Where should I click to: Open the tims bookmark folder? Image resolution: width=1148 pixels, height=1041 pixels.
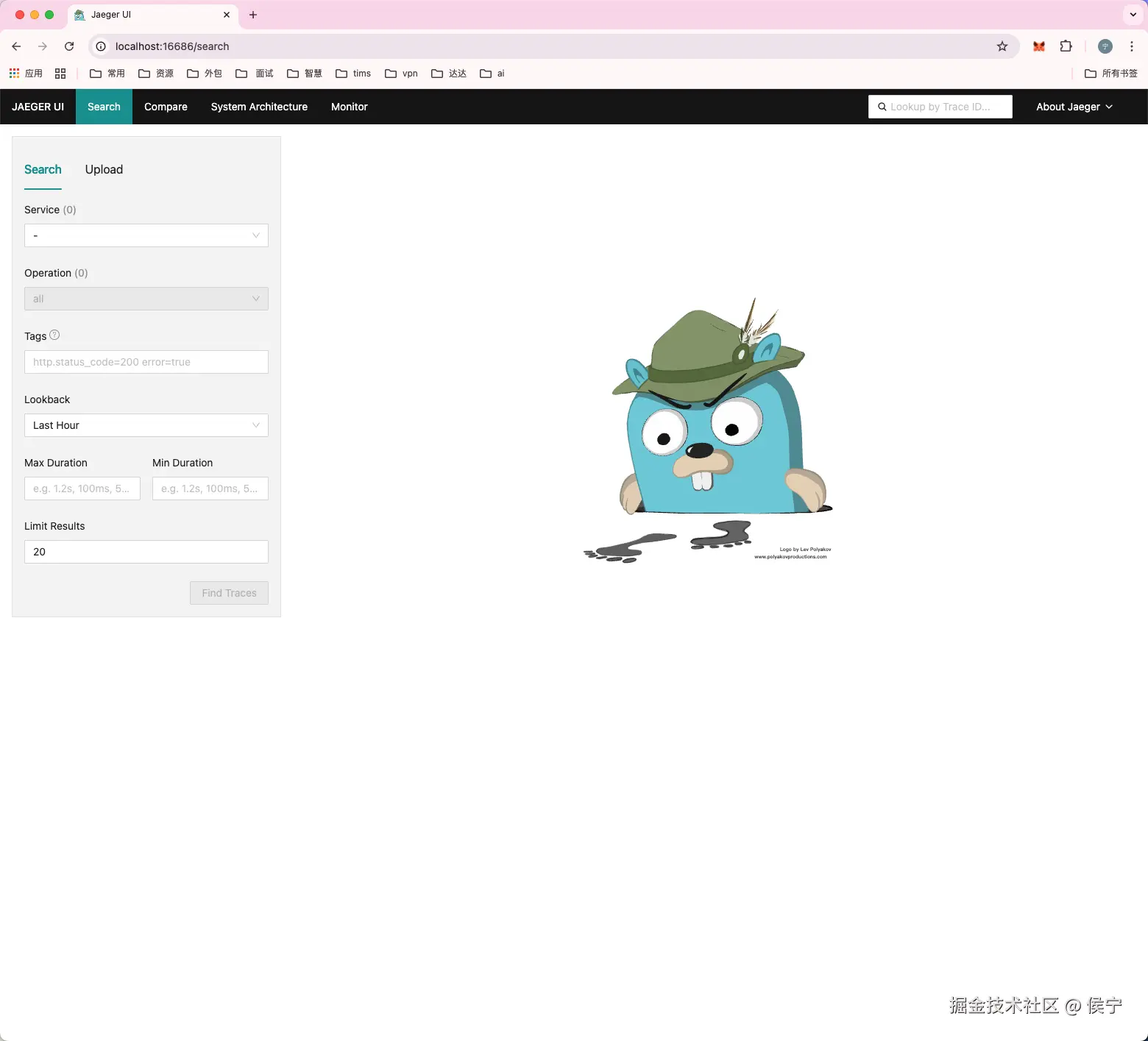(x=353, y=74)
